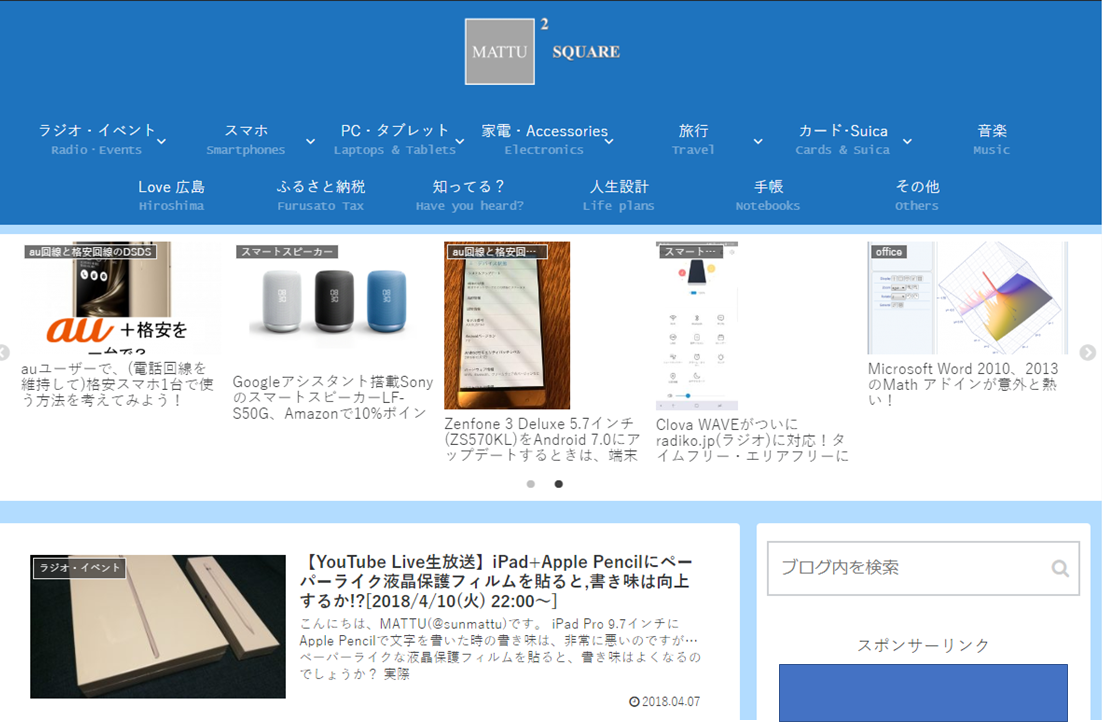Open the 旅行 Travel menu
This screenshot has height=722, width=1102.
coord(693,139)
